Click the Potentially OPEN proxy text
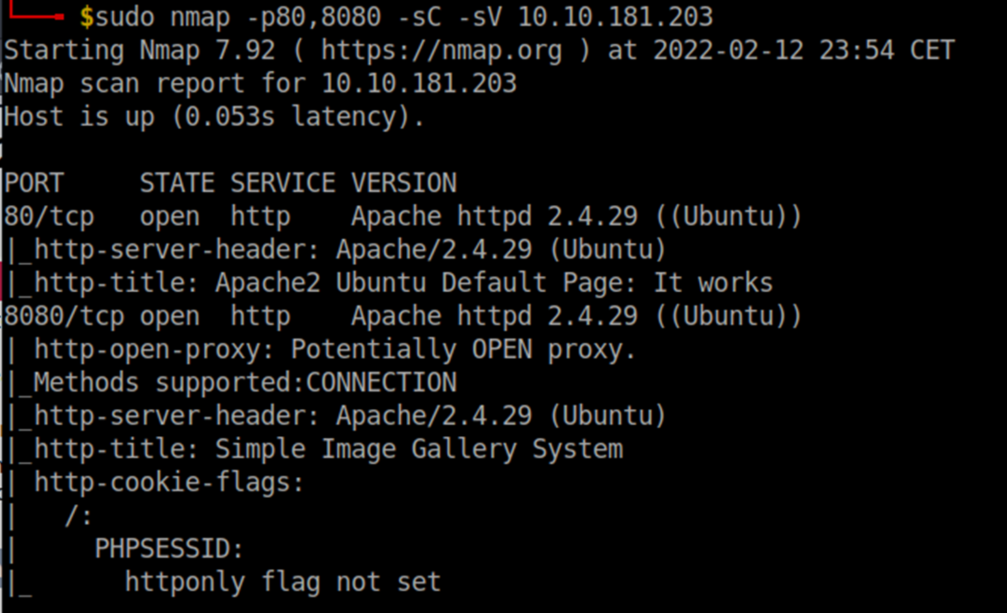 (463, 350)
